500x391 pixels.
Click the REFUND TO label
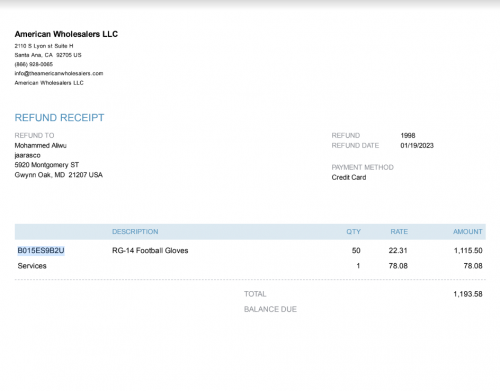tap(34, 135)
